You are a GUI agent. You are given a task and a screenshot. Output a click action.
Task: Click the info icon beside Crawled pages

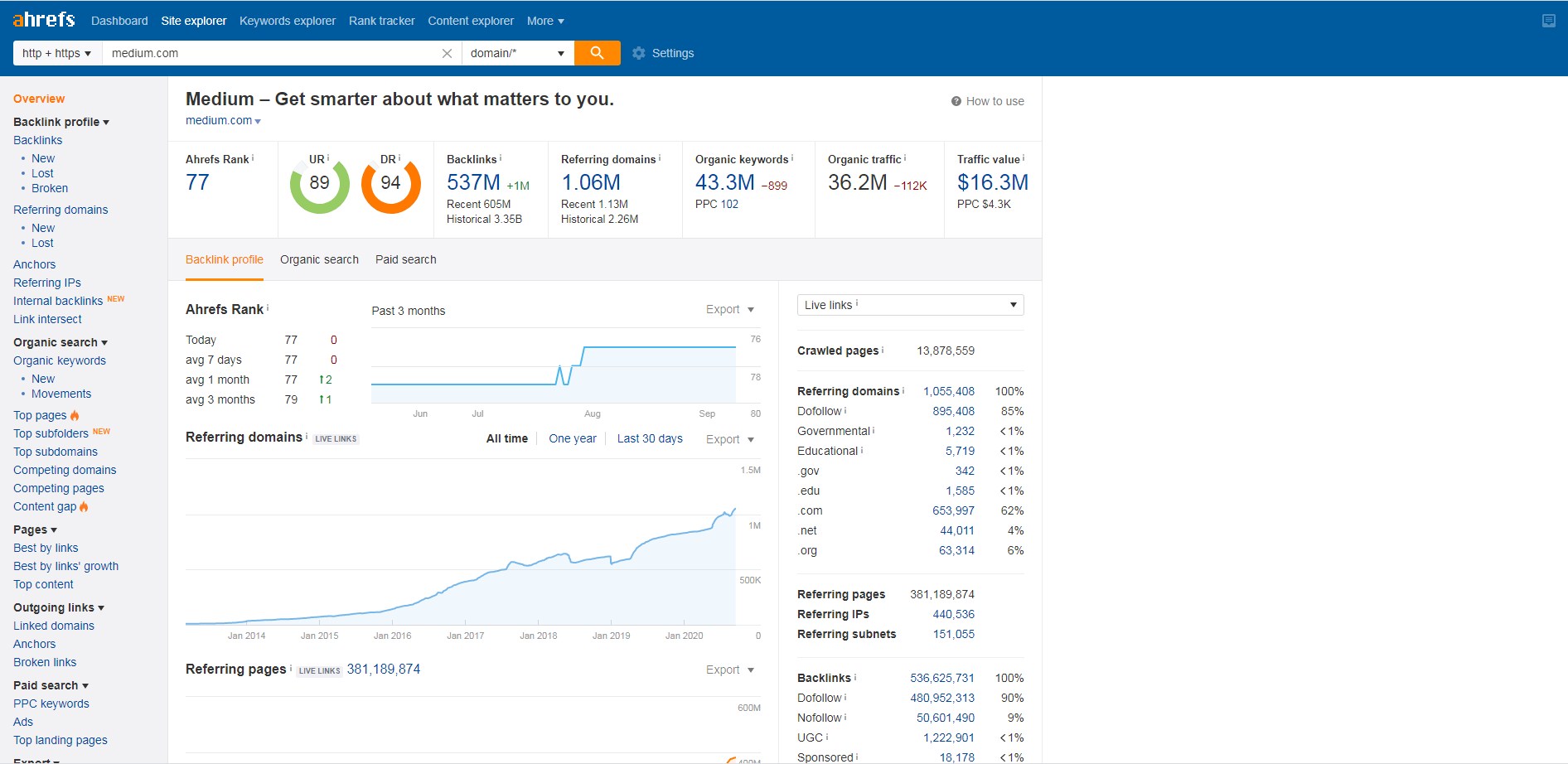coord(883,350)
